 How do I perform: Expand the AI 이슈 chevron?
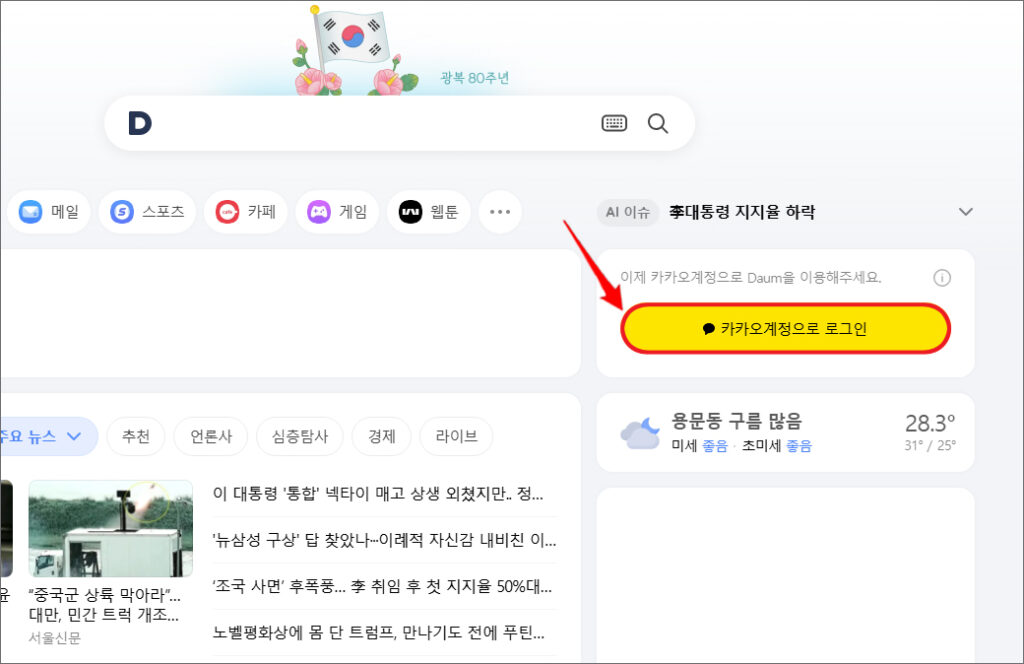[966, 212]
